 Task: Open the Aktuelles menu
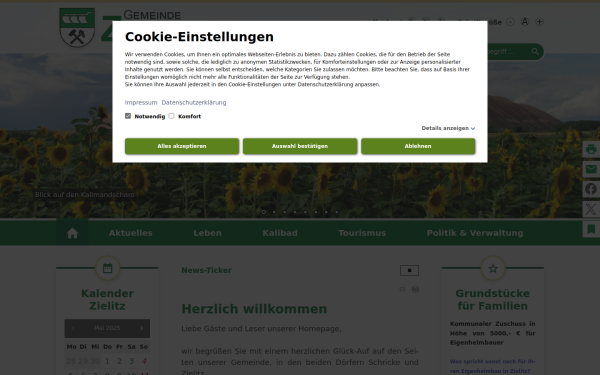(130, 233)
